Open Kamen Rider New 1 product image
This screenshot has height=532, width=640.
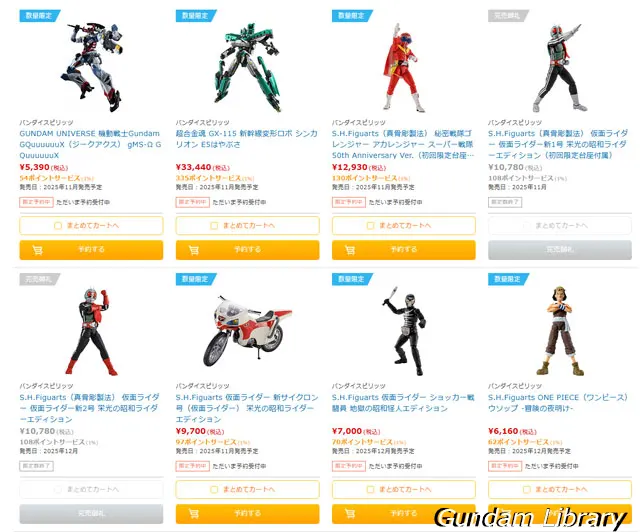point(560,67)
